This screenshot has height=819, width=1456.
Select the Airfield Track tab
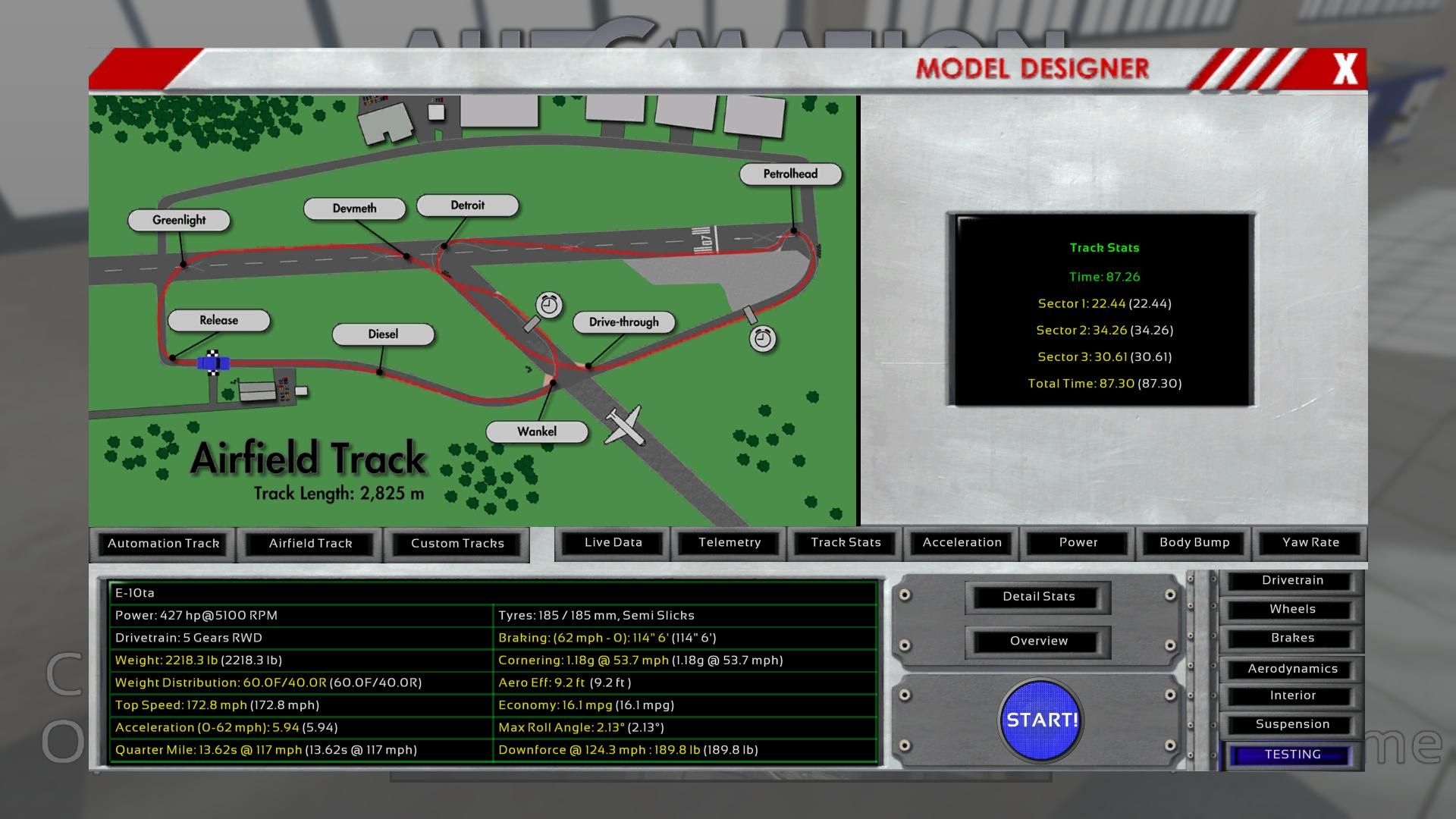coord(310,544)
